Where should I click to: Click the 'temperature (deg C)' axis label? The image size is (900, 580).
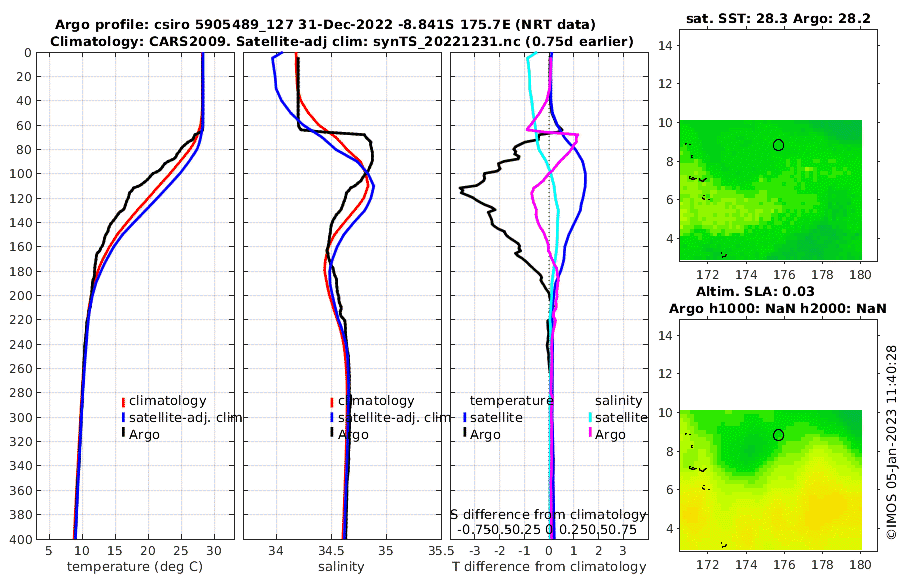coord(135,567)
